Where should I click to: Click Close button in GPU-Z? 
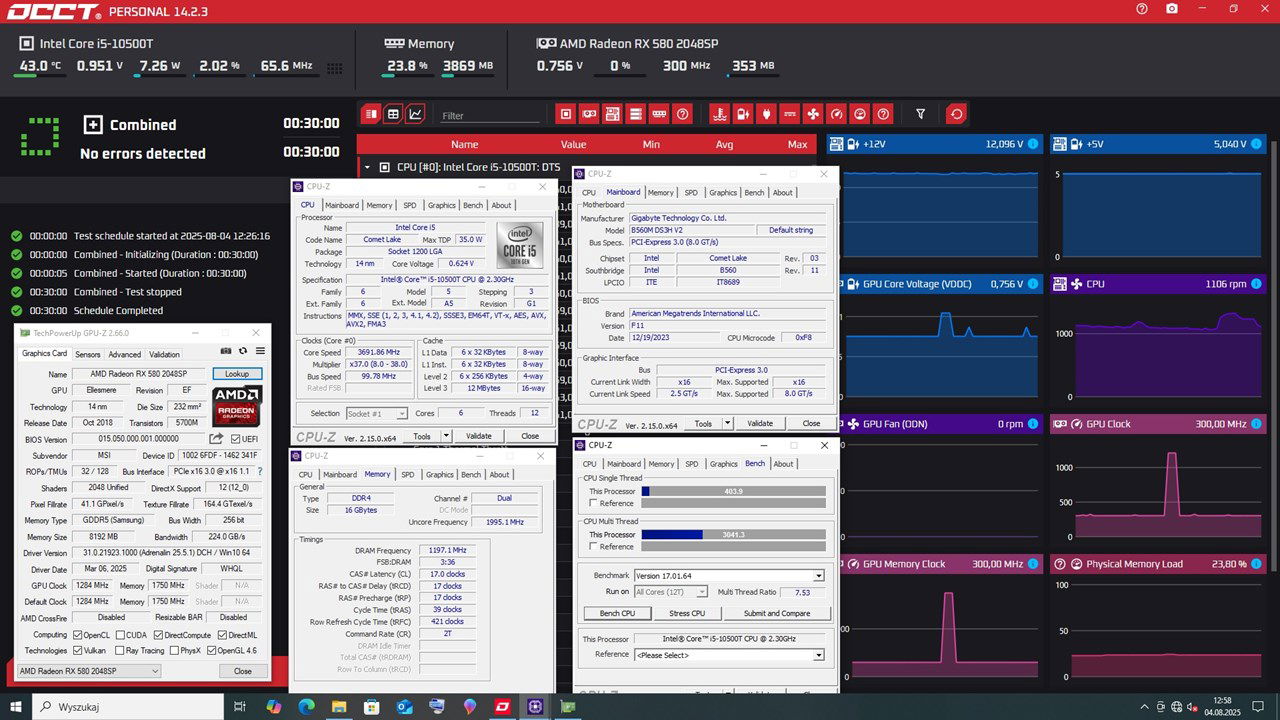click(x=243, y=671)
